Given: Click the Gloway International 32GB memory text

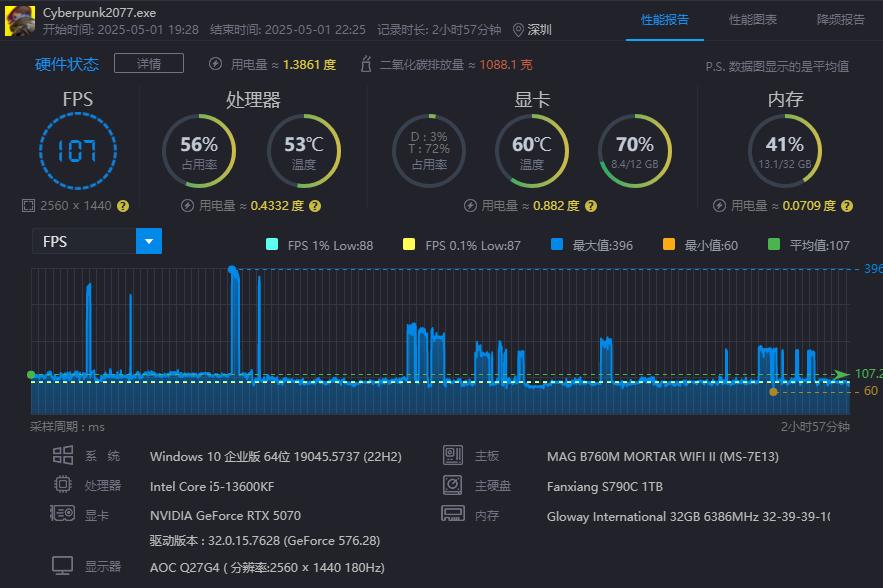Looking at the screenshot, I should tap(688, 516).
